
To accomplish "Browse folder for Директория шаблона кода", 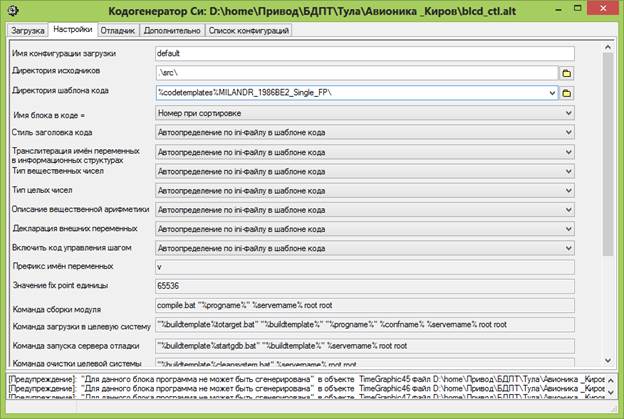I will (565, 94).
